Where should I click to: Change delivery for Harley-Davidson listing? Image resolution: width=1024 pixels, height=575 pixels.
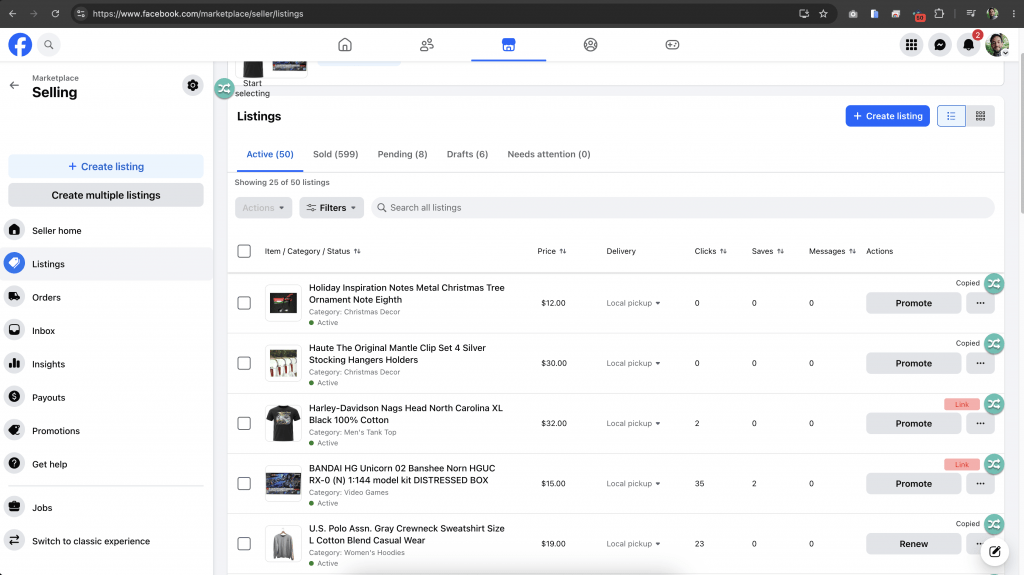(x=633, y=423)
